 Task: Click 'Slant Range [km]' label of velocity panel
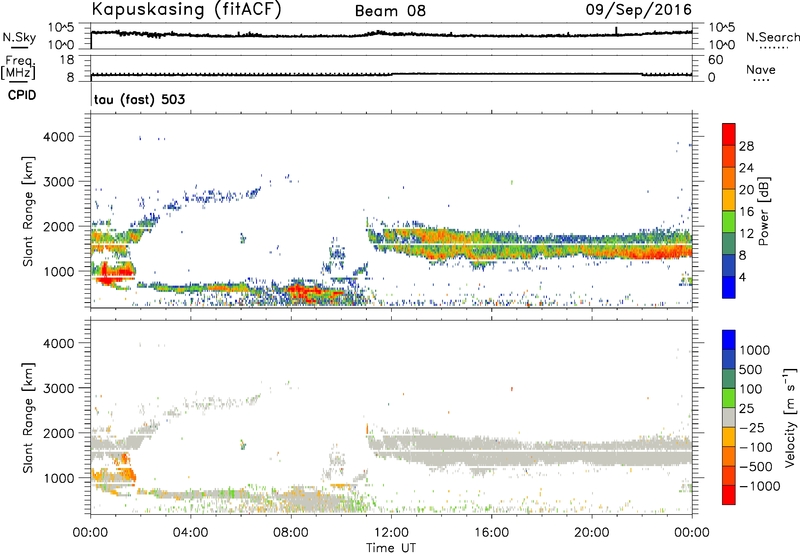28,417
